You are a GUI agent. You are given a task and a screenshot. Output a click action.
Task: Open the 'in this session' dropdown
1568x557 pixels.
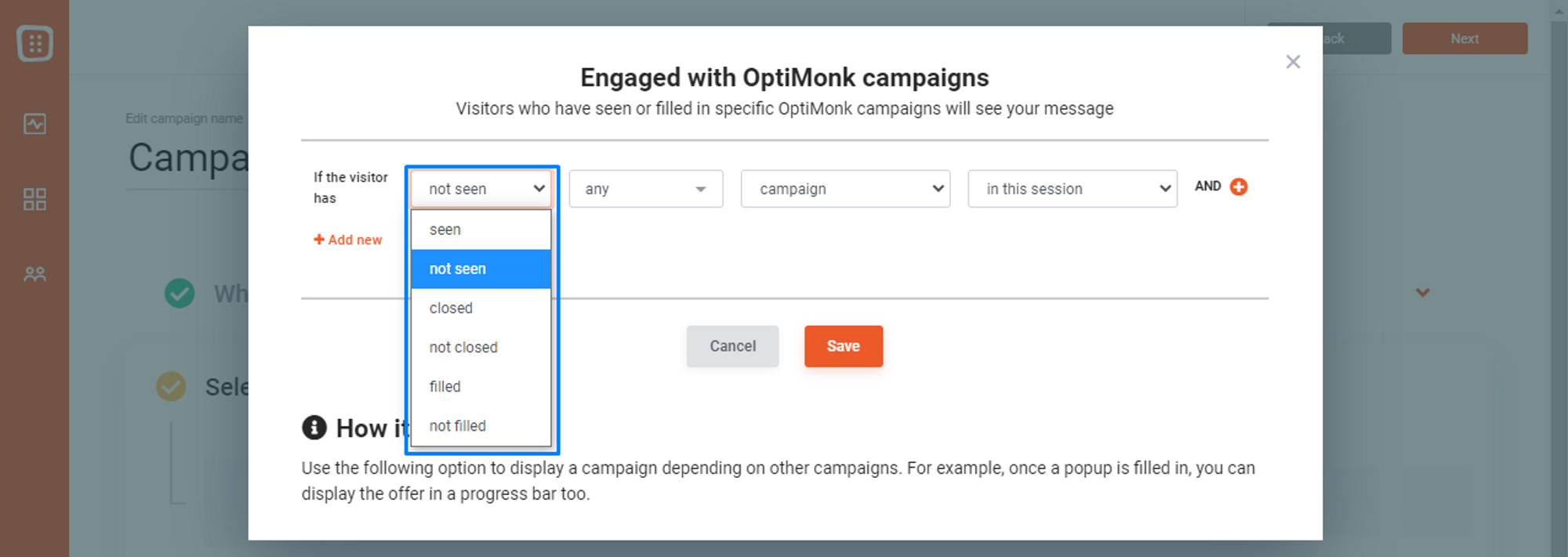click(x=1073, y=189)
